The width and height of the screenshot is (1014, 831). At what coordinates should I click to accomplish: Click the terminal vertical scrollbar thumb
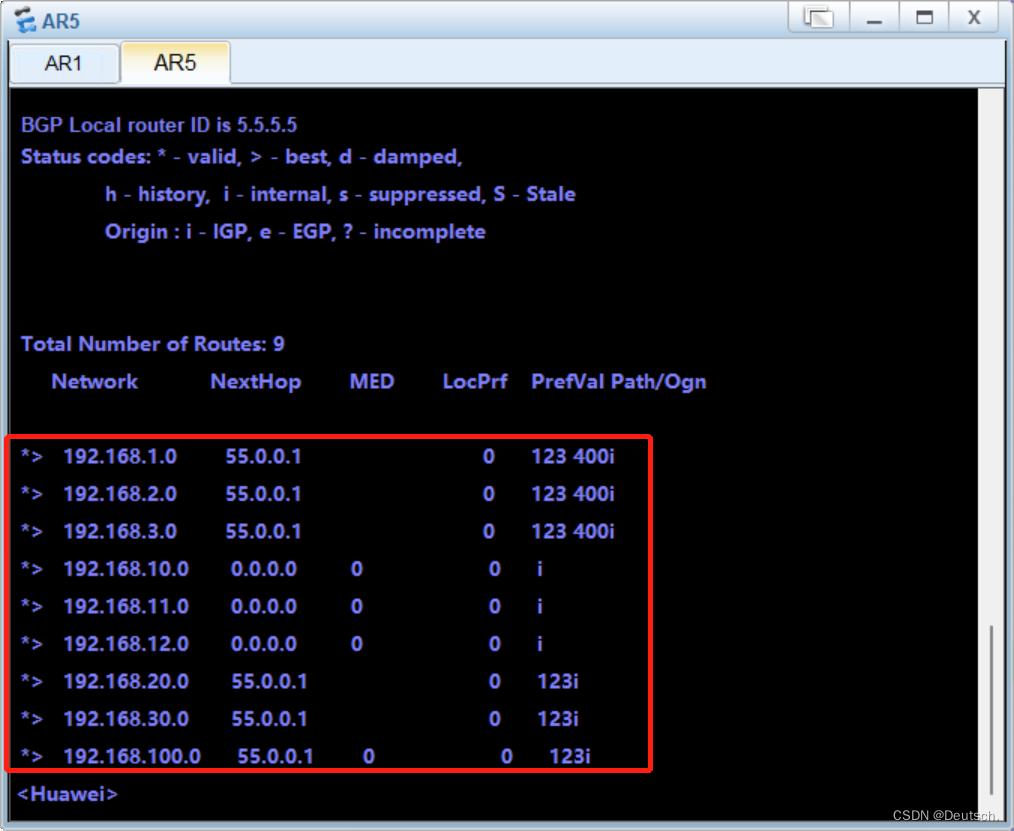(991, 709)
